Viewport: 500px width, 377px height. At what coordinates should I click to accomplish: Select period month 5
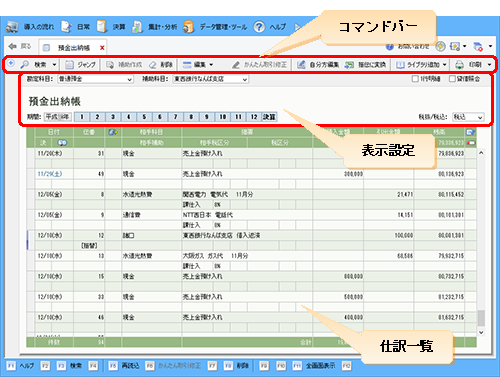point(144,117)
